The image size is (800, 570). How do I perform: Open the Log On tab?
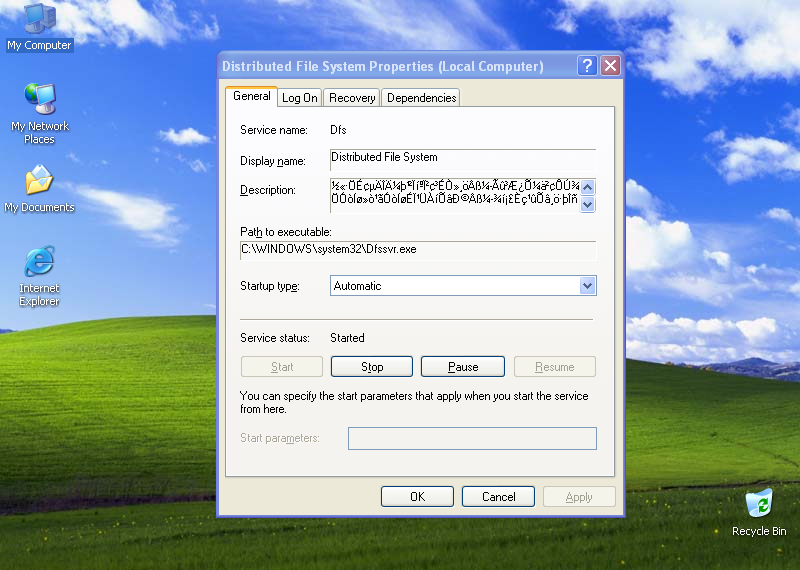click(299, 97)
